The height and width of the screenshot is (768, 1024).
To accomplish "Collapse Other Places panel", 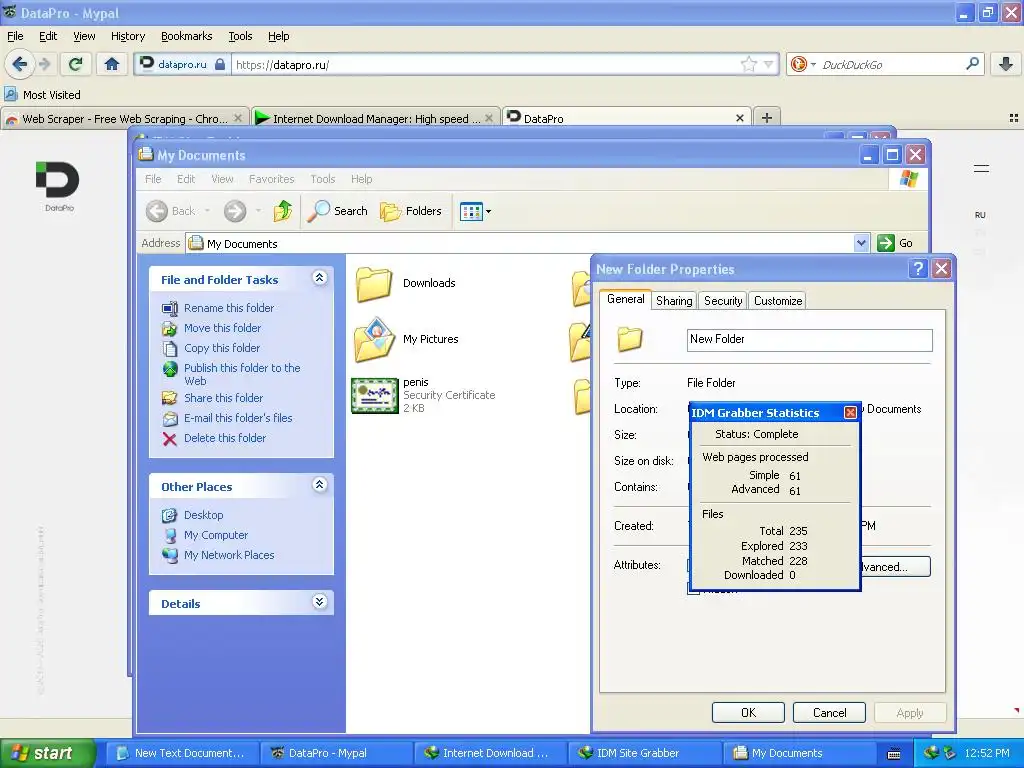I will pos(319,485).
